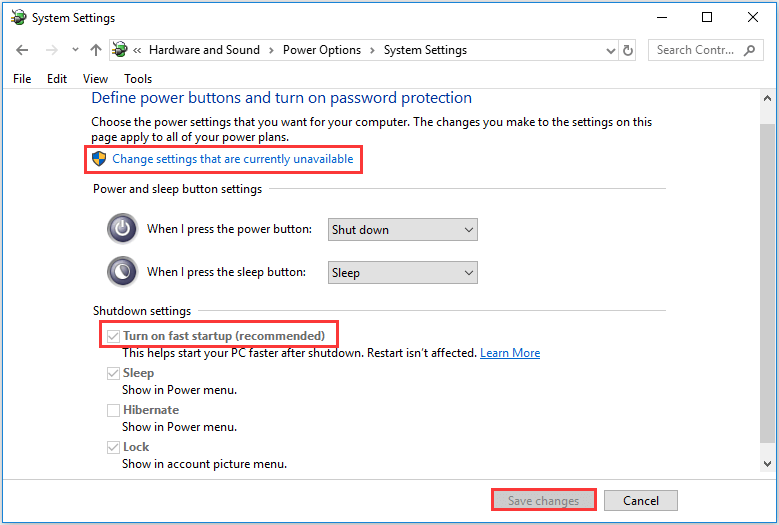Image resolution: width=779 pixels, height=525 pixels.
Task: Click the Control Panel address bar icon
Action: click(120, 50)
